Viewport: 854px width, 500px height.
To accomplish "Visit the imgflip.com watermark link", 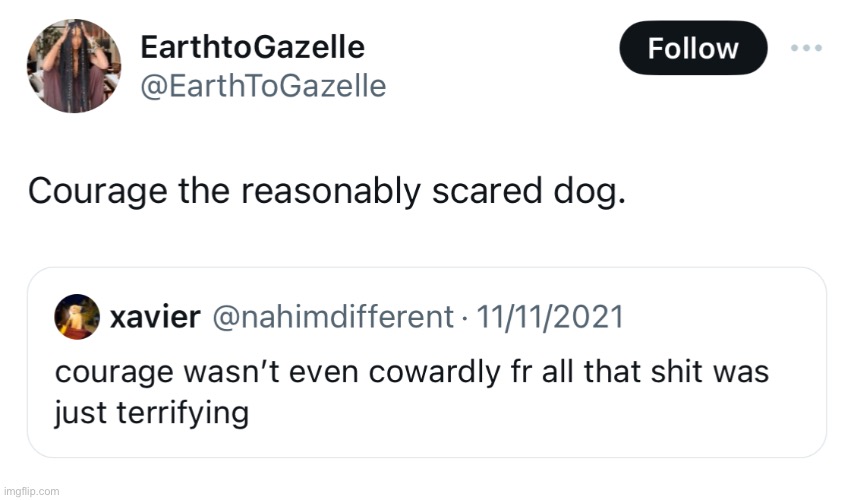I will pyautogui.click(x=32, y=491).
